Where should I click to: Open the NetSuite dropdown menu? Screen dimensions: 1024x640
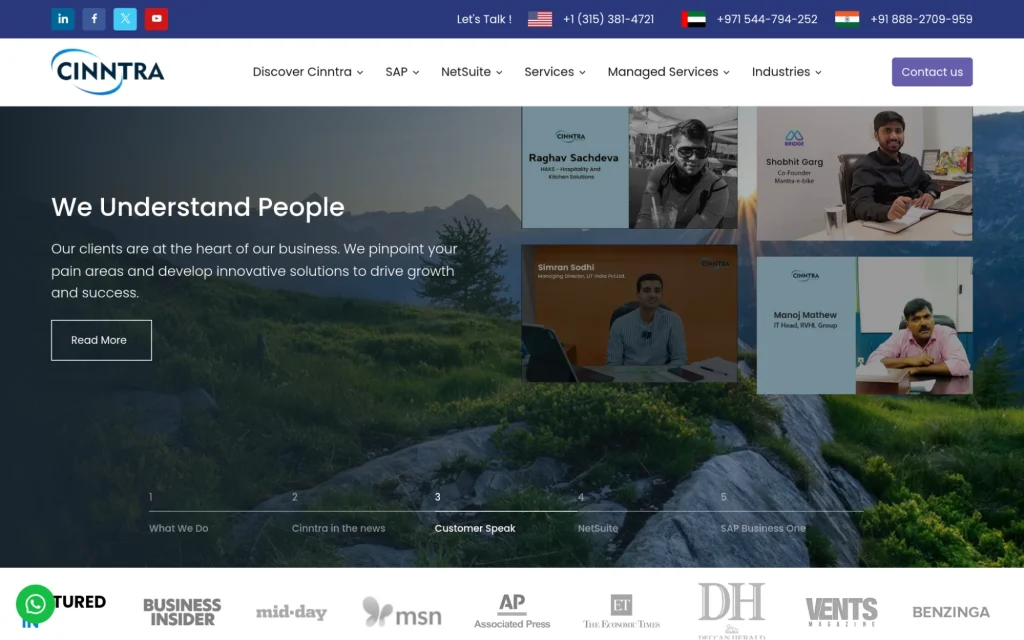(472, 72)
